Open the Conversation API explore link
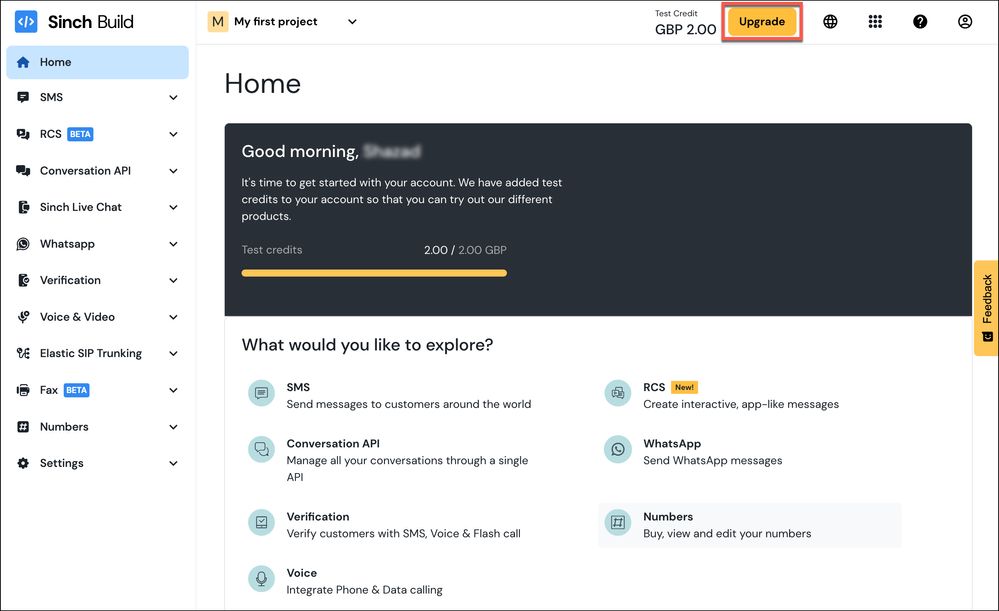 [333, 444]
